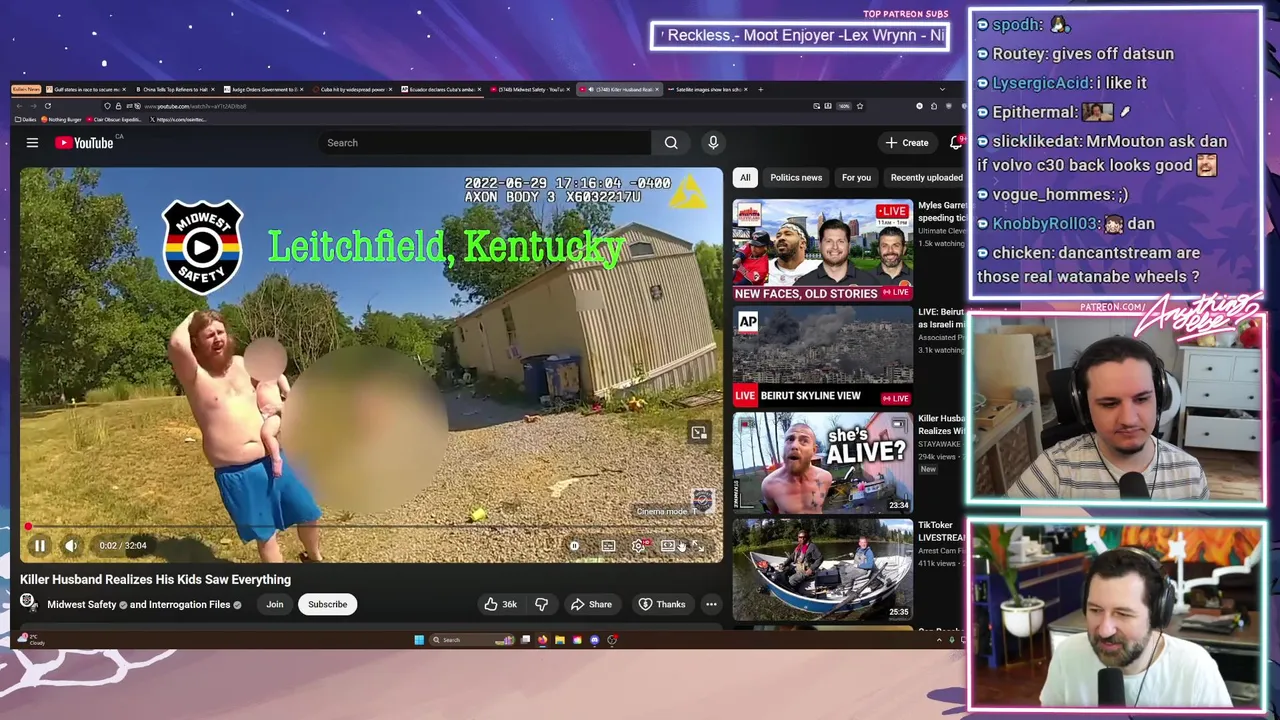This screenshot has height=720, width=1280.
Task: Open the BEIRUT SKYLINE VIEW live thumbnail
Action: (822, 356)
